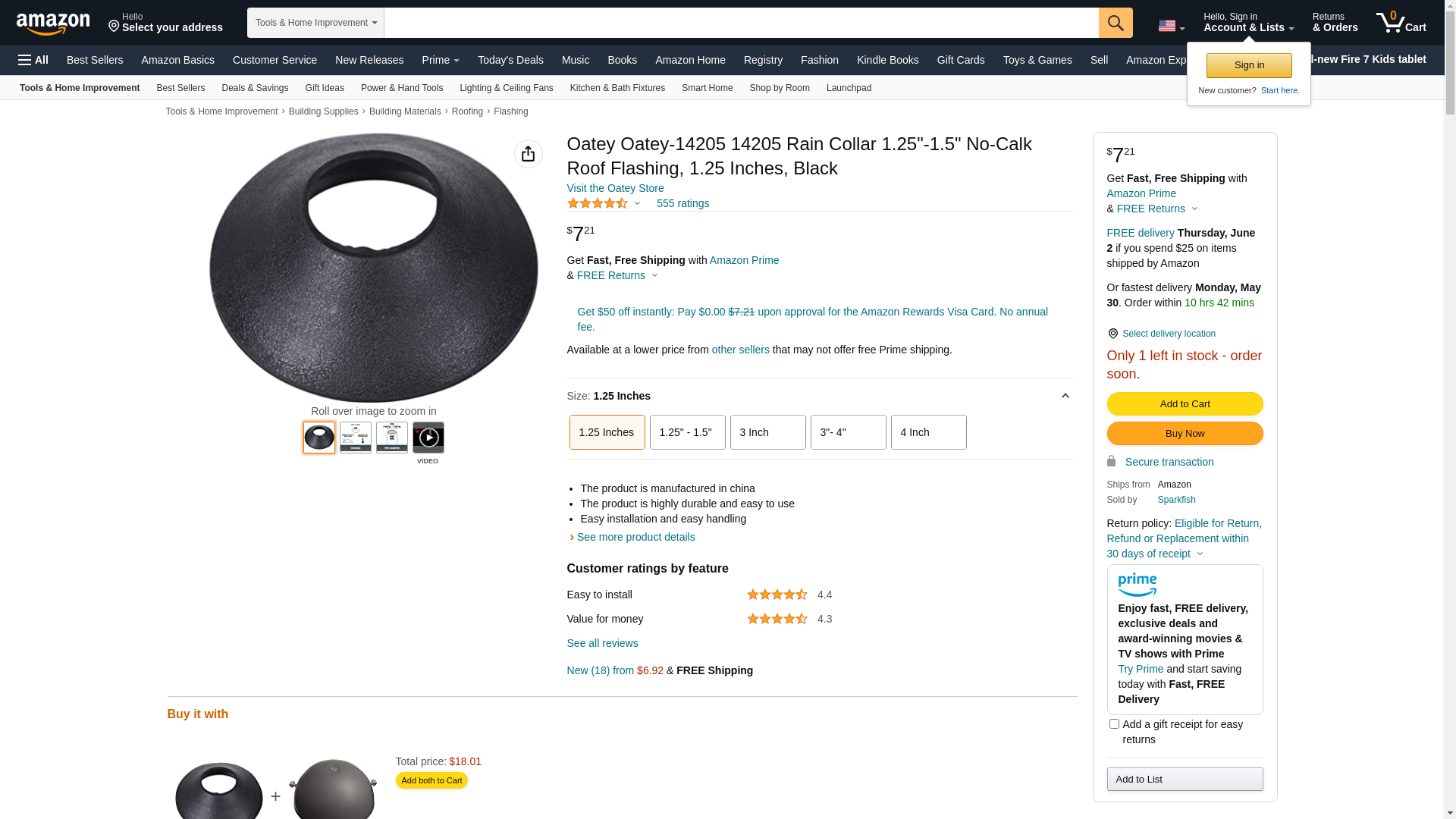Click into the search input field
This screenshot has height=819, width=1456.
740,23
